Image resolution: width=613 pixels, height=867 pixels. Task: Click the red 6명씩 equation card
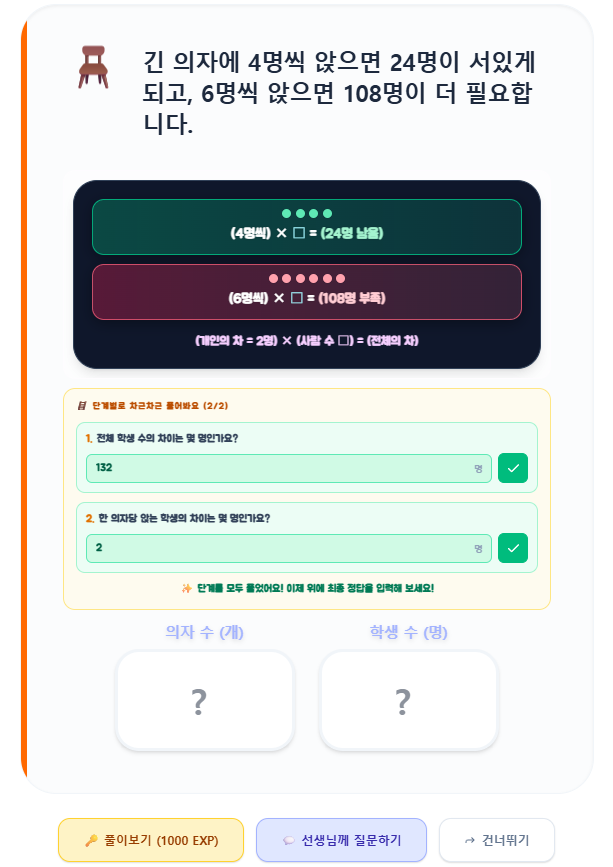(x=307, y=292)
